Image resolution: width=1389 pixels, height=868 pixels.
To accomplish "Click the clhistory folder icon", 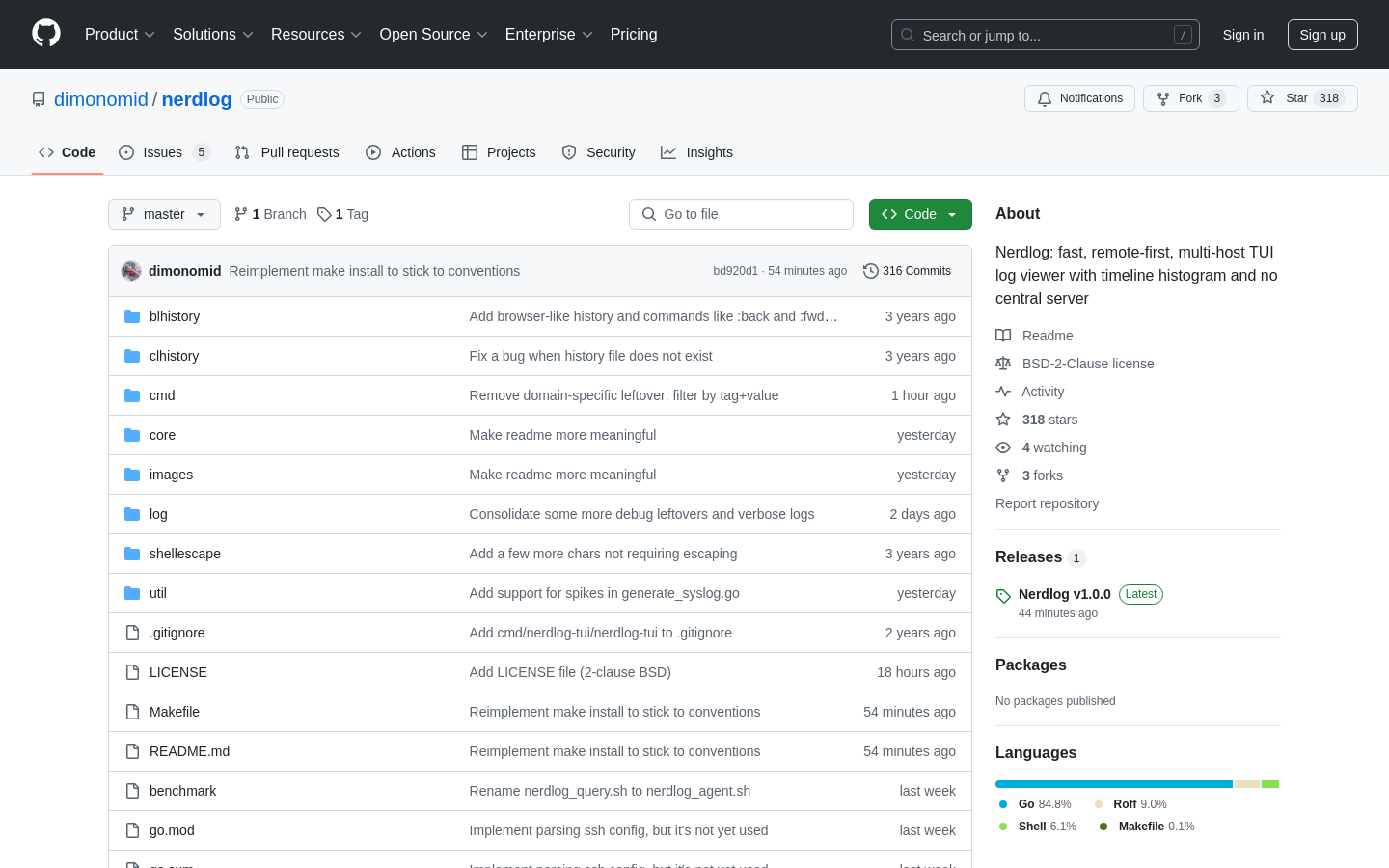I will (x=132, y=356).
